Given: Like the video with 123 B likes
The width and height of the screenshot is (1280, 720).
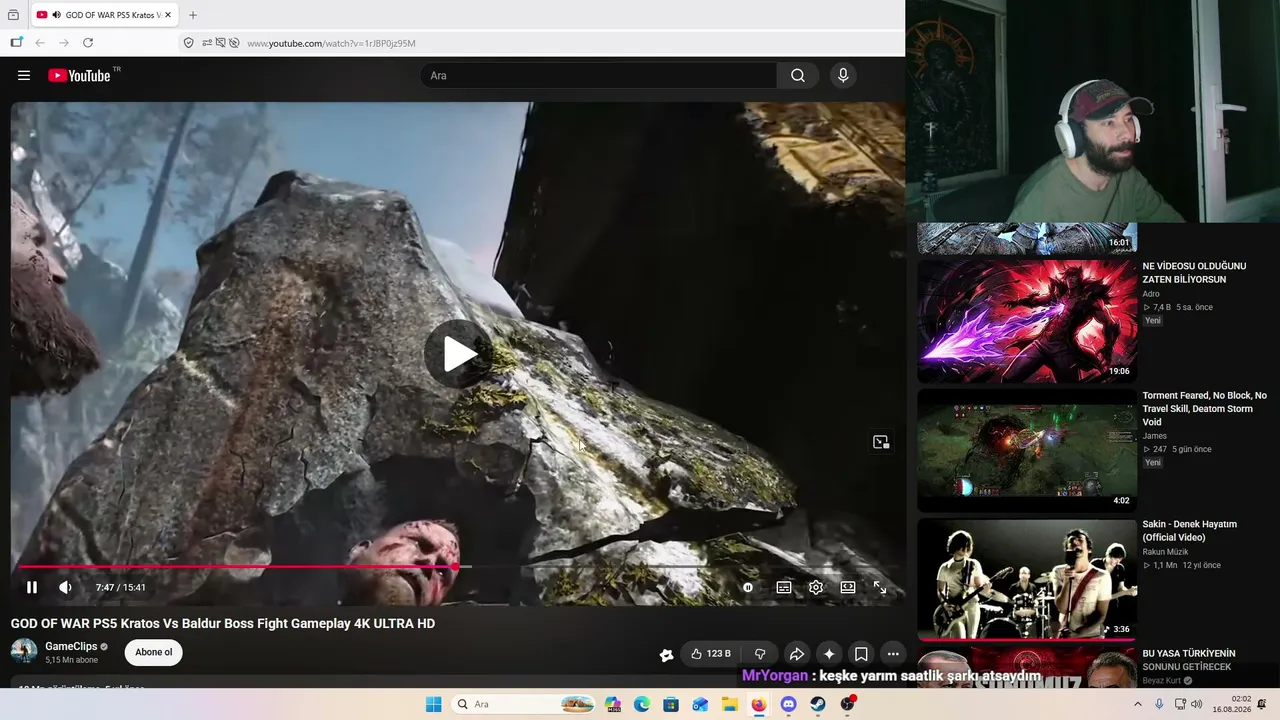Looking at the screenshot, I should (711, 654).
